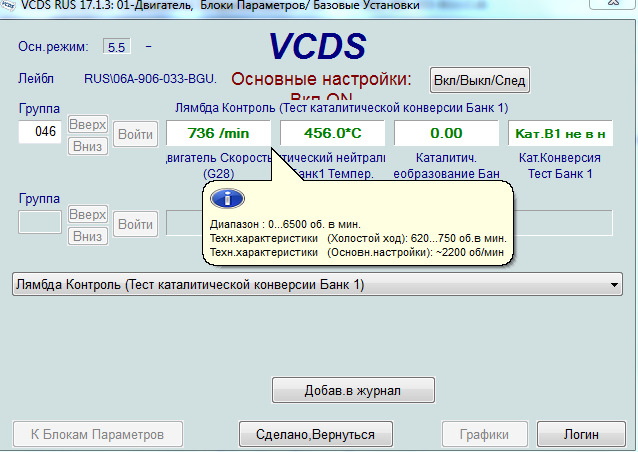This screenshot has width=638, height=452.
Task: Click the Холостой ход 620...750 tooltip line
Action: [x=358, y=238]
